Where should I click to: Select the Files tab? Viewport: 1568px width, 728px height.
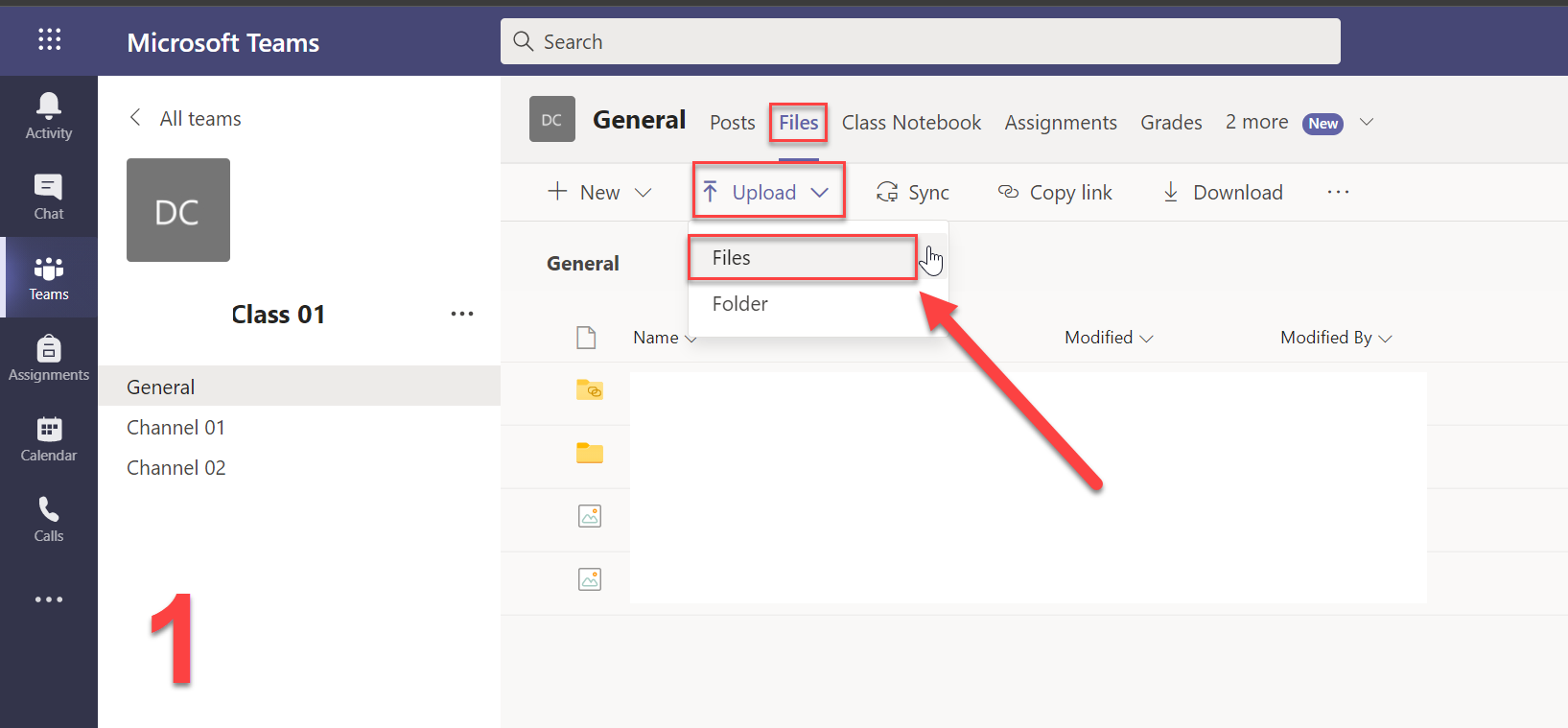798,122
